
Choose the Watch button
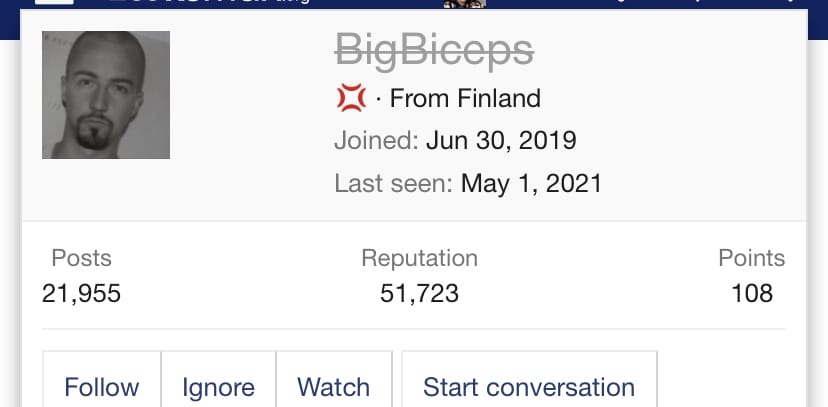click(x=334, y=387)
